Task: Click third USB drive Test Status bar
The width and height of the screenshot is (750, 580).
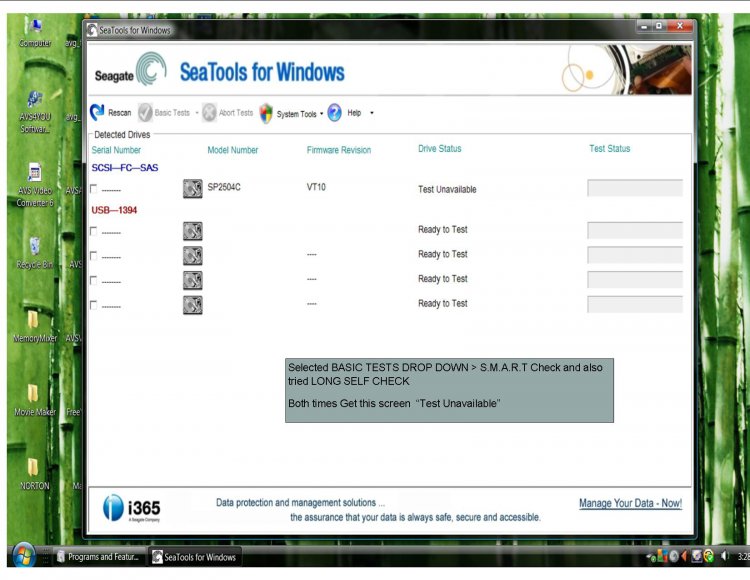Action: (x=635, y=280)
